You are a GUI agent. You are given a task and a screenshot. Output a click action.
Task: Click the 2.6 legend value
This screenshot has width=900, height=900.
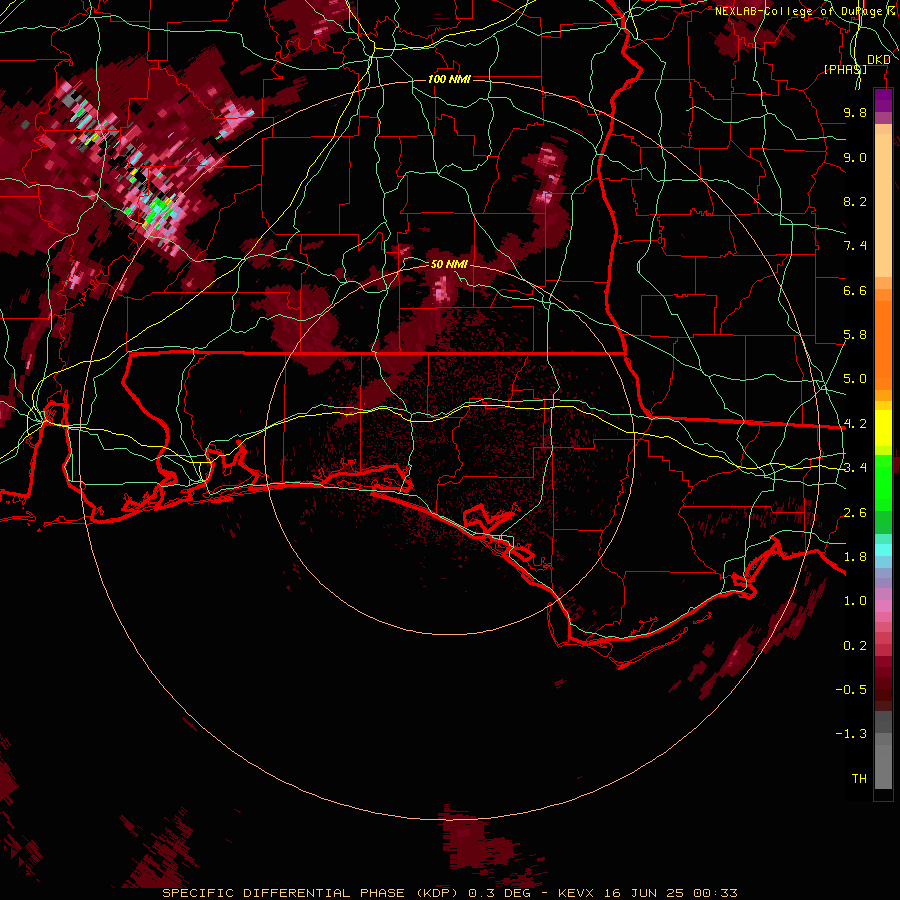(855, 513)
